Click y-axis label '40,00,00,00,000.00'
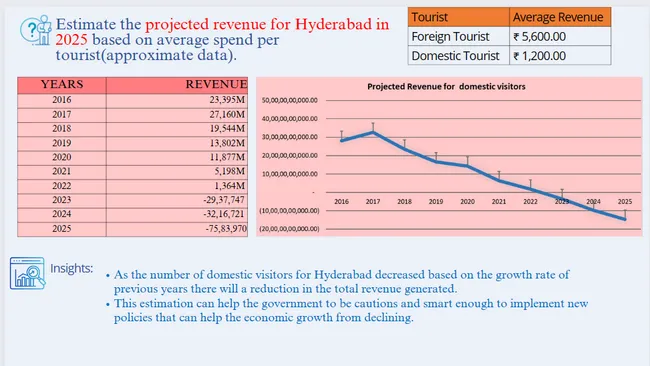 coord(289,119)
